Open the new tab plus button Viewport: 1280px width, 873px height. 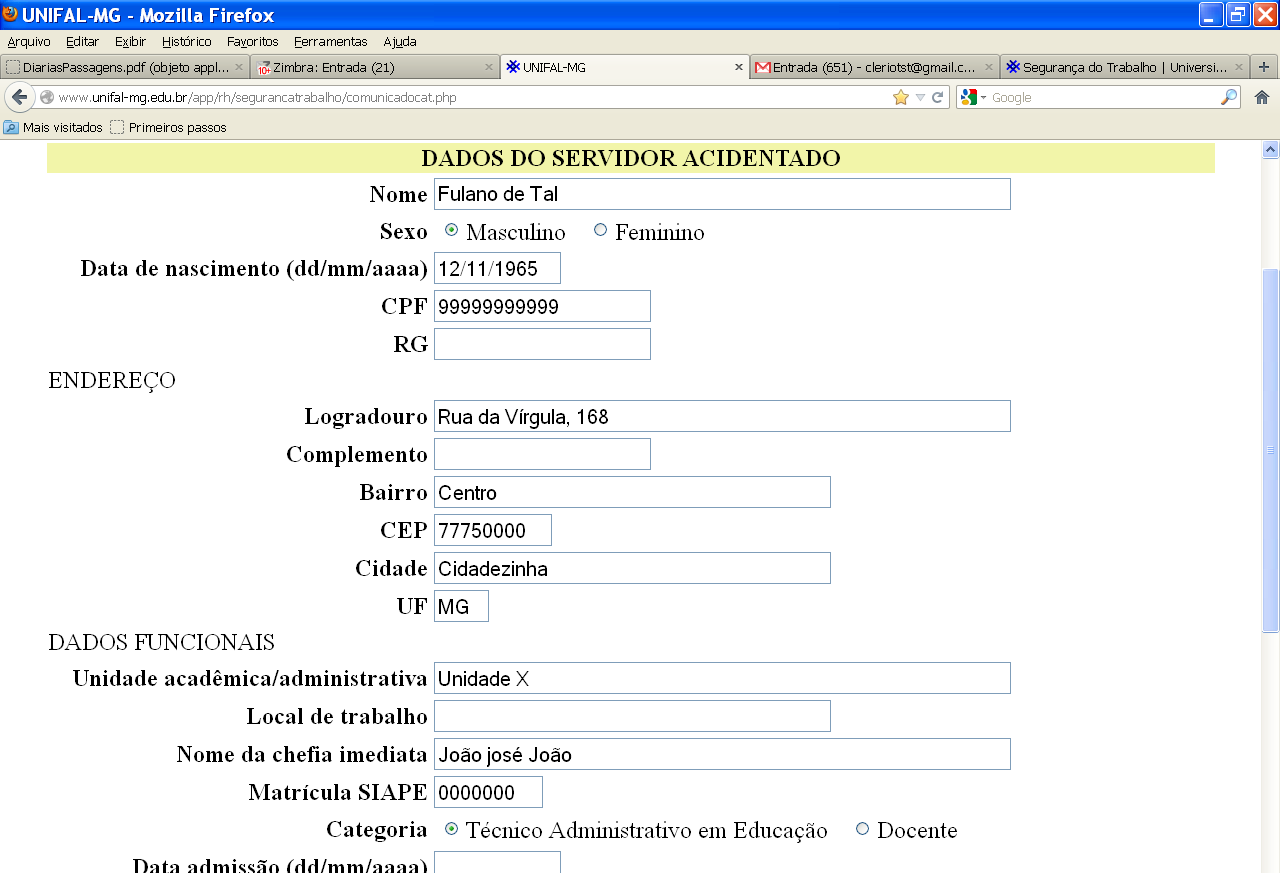(x=1264, y=67)
